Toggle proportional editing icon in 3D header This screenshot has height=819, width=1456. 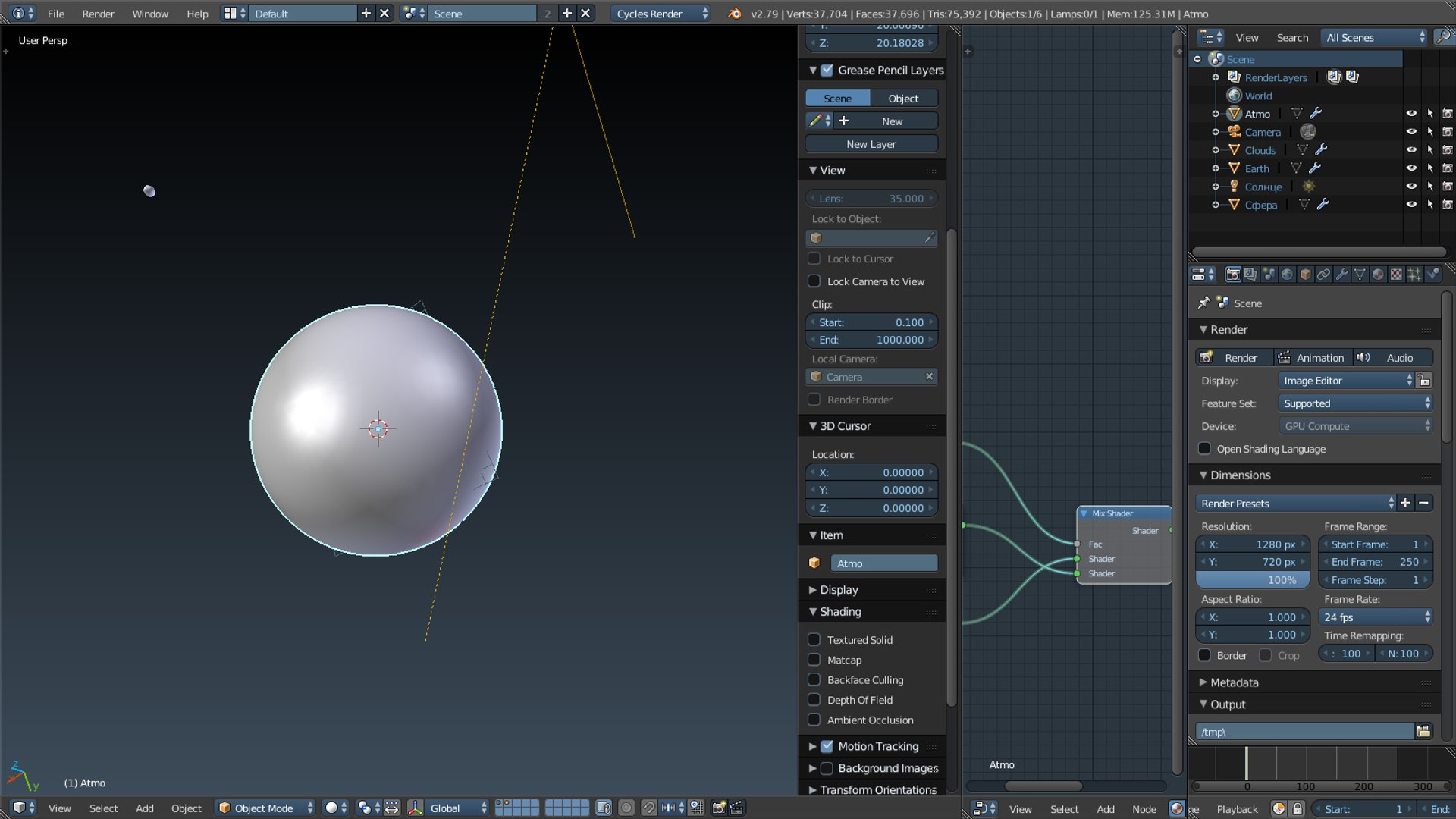626,808
